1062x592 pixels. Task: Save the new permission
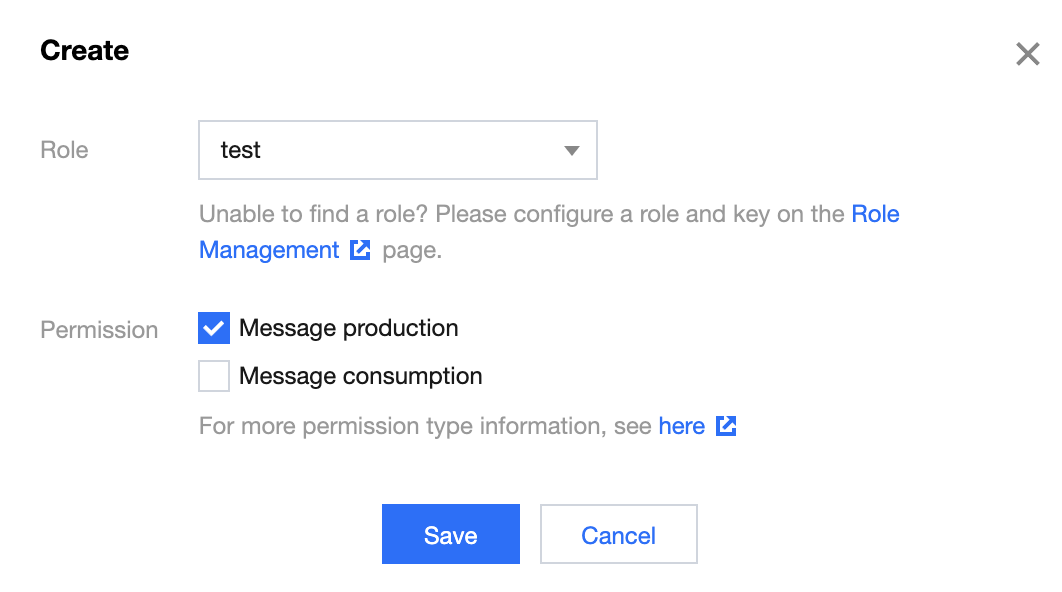click(x=451, y=534)
